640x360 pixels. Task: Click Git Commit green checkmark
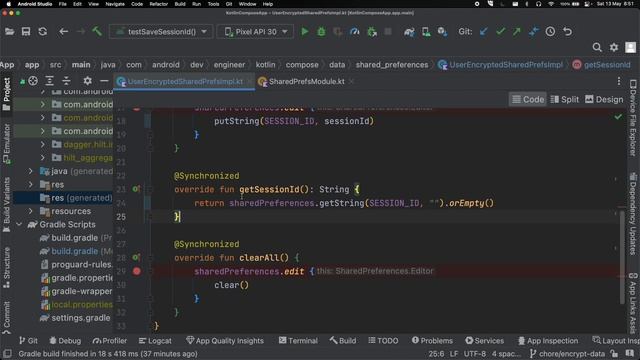pos(500,32)
